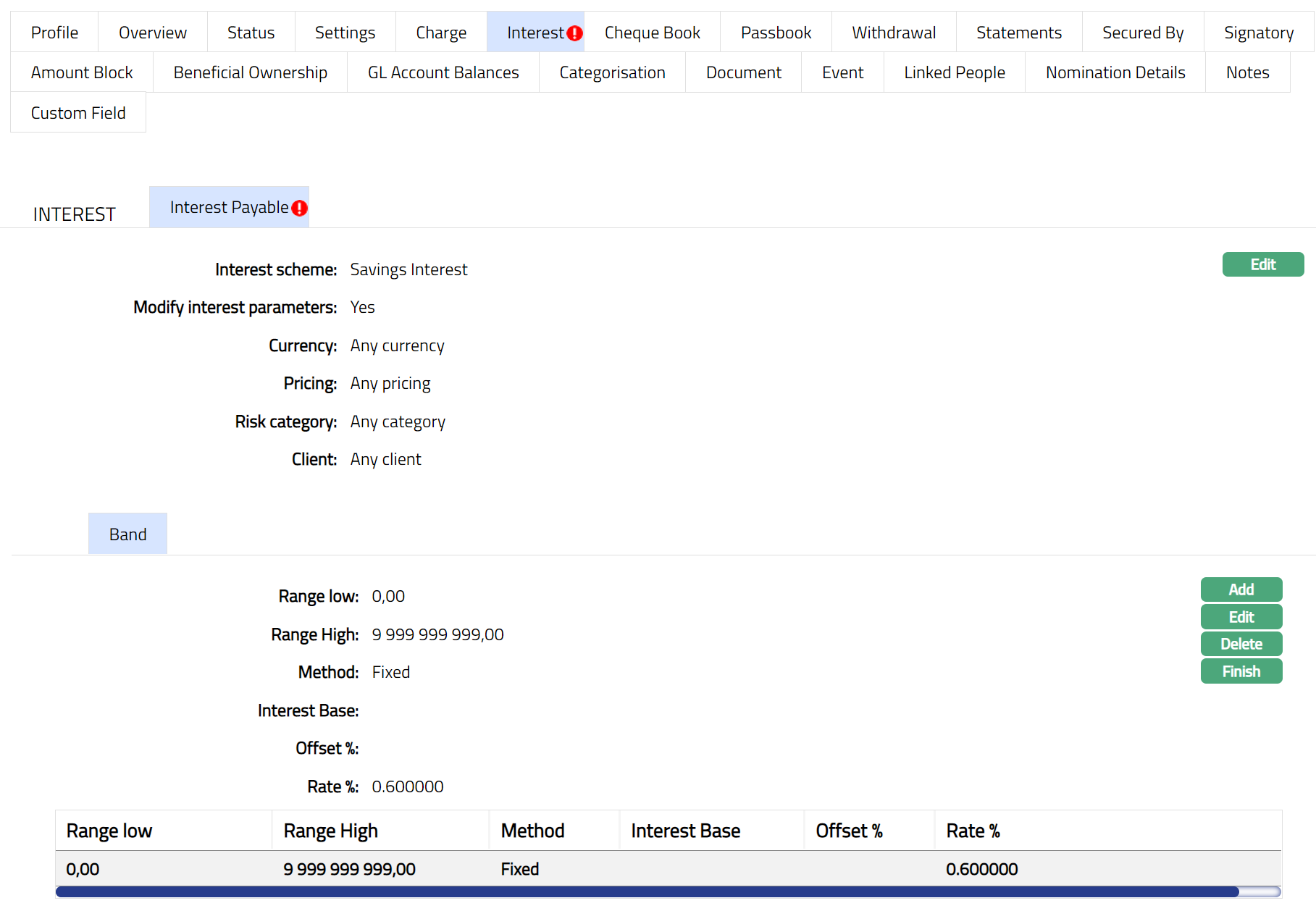Go to GL Account Balances tab
1316x919 pixels.
443,72
